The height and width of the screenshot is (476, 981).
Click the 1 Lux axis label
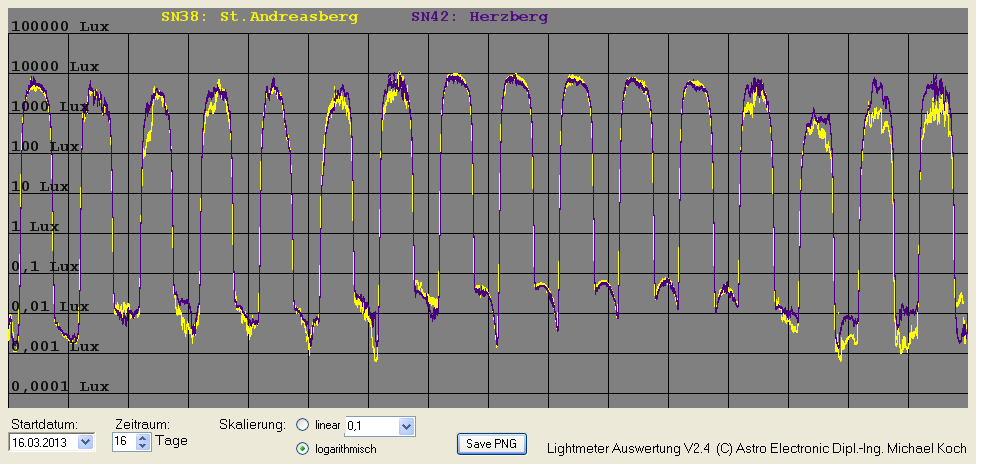coord(35,226)
